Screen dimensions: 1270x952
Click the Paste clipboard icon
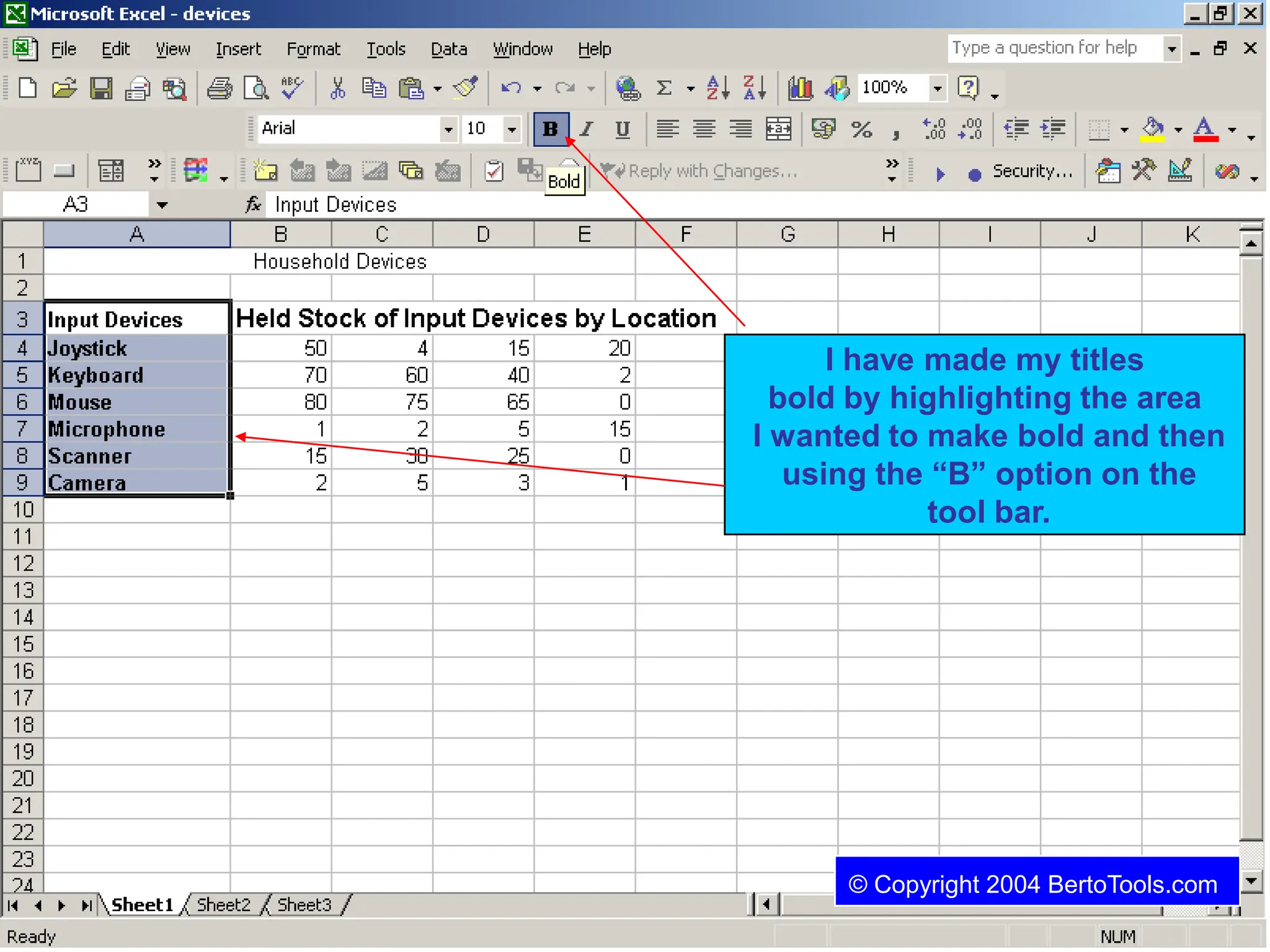(411, 89)
